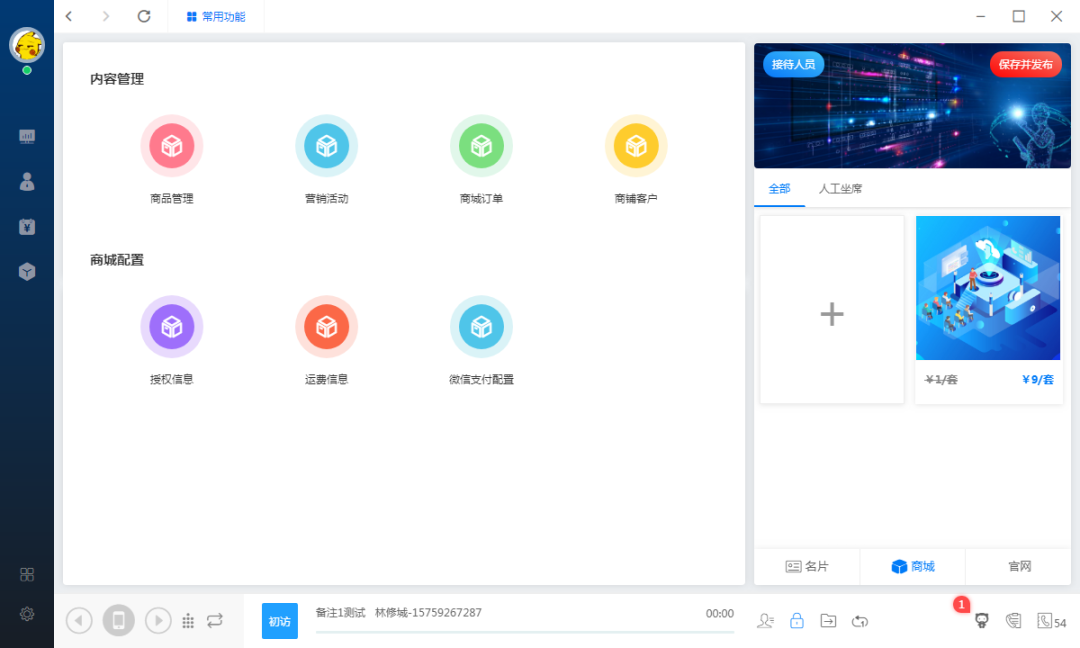Switch to the 官网 tab
The image size is (1080, 648).
[x=1020, y=566]
